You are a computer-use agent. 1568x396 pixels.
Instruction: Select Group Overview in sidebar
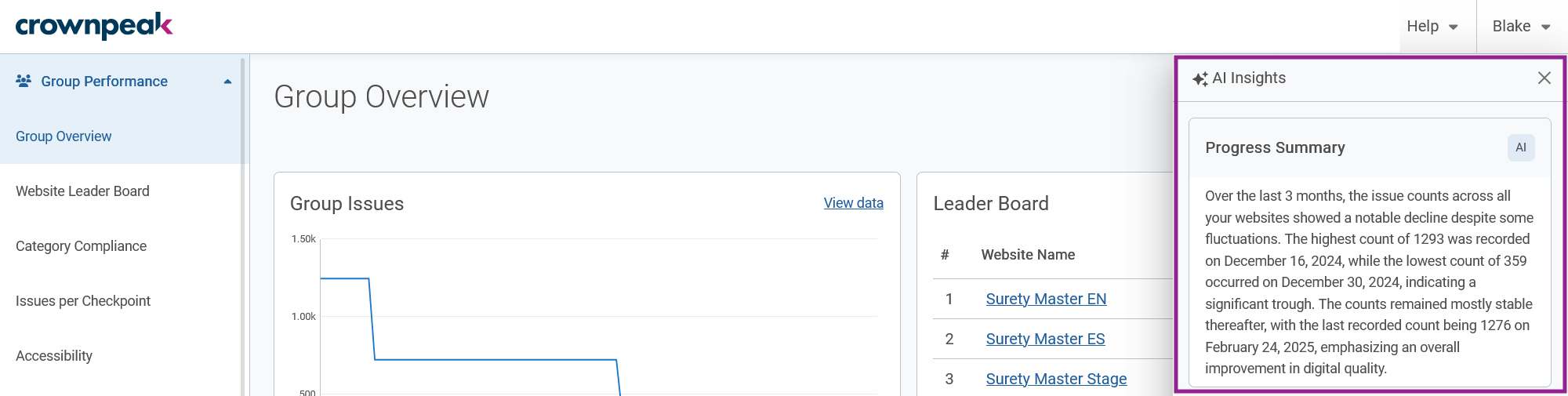64,136
